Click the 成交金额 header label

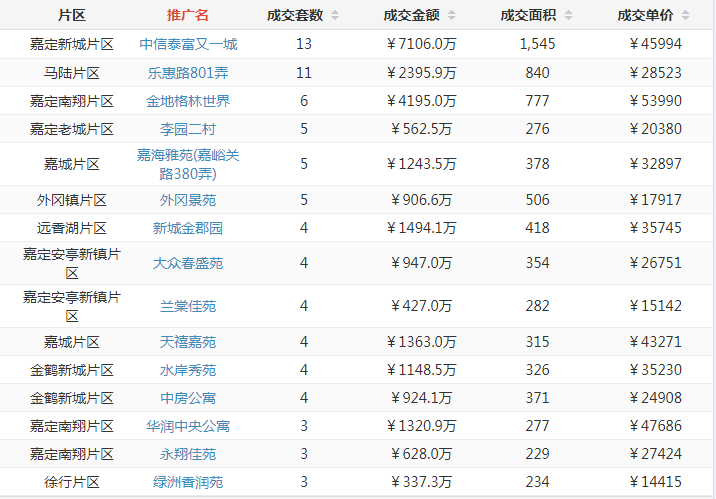[411, 15]
